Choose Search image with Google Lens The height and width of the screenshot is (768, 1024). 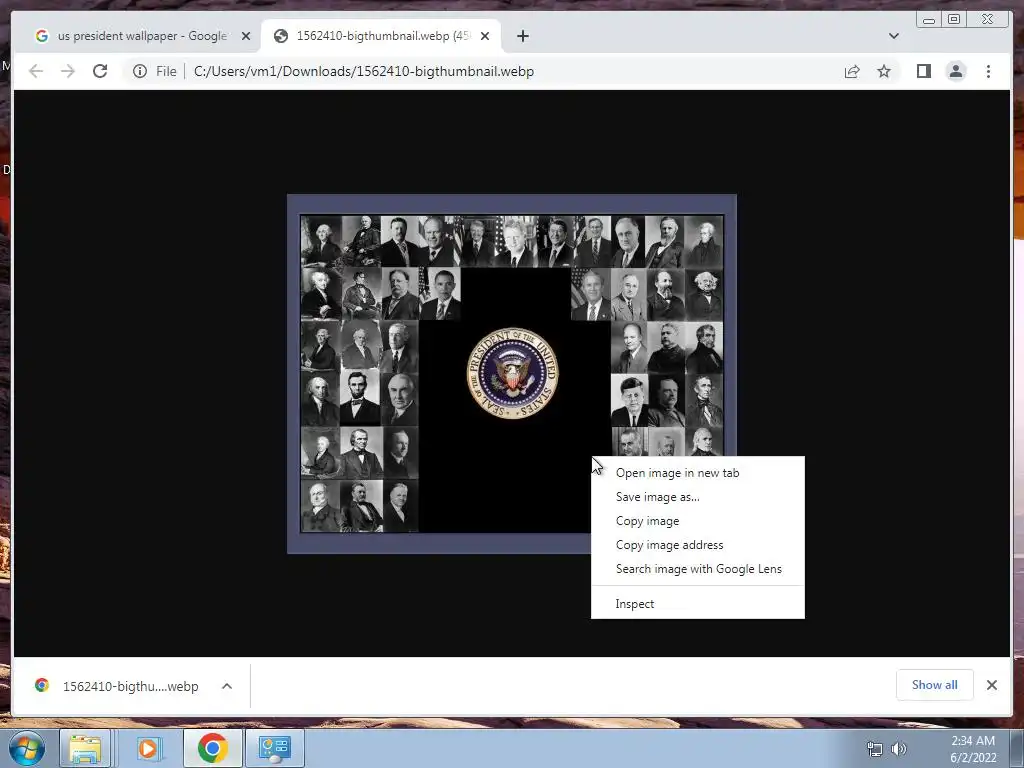(x=697, y=569)
